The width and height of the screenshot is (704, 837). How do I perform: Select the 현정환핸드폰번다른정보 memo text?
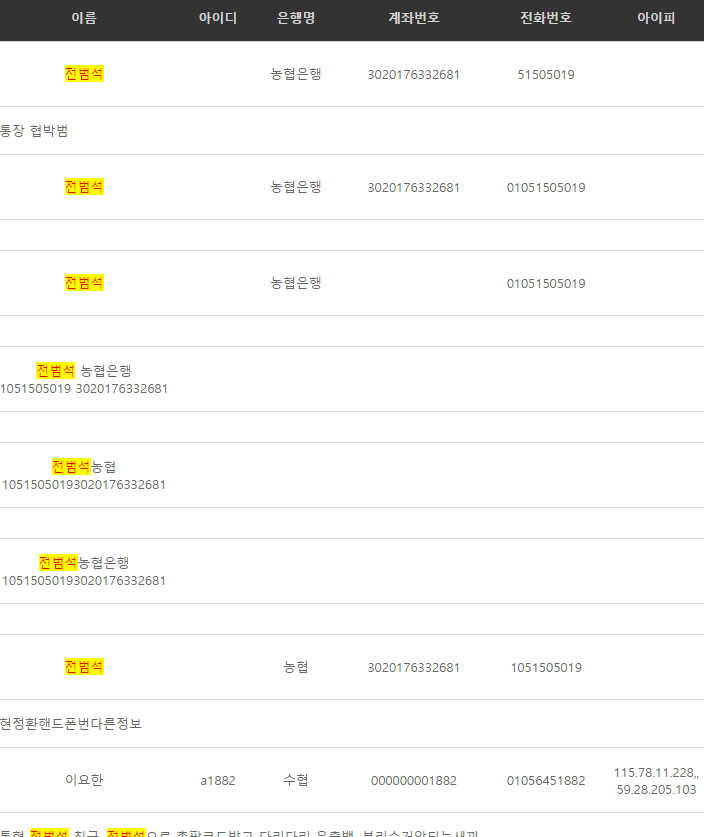(70, 724)
